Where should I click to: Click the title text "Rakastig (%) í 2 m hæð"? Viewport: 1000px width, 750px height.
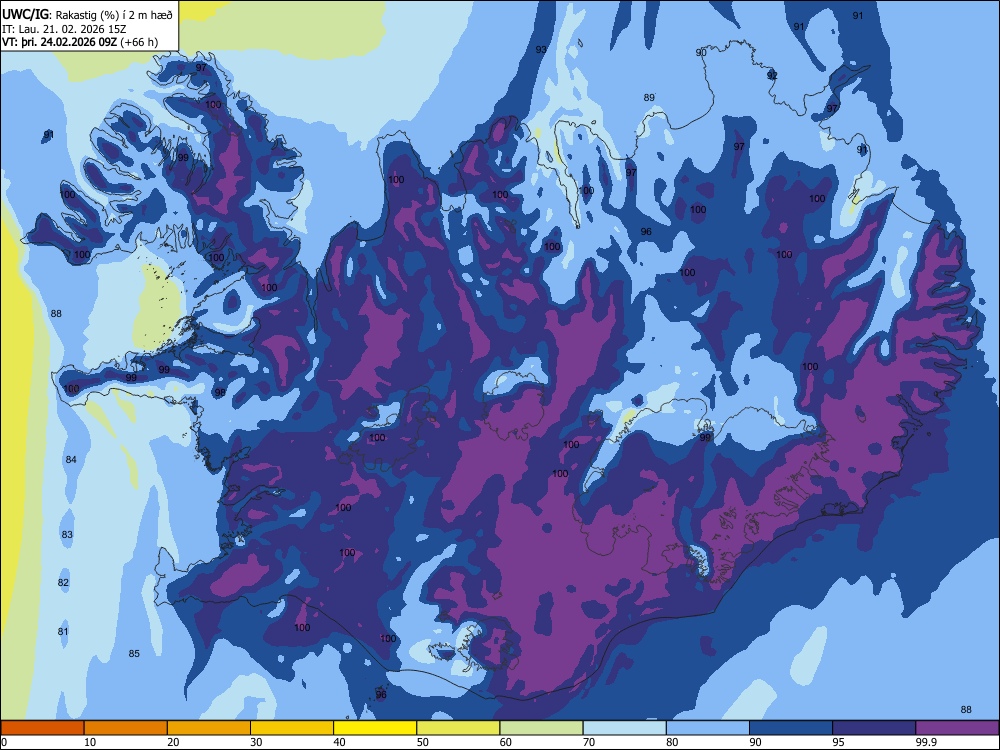[114, 15]
